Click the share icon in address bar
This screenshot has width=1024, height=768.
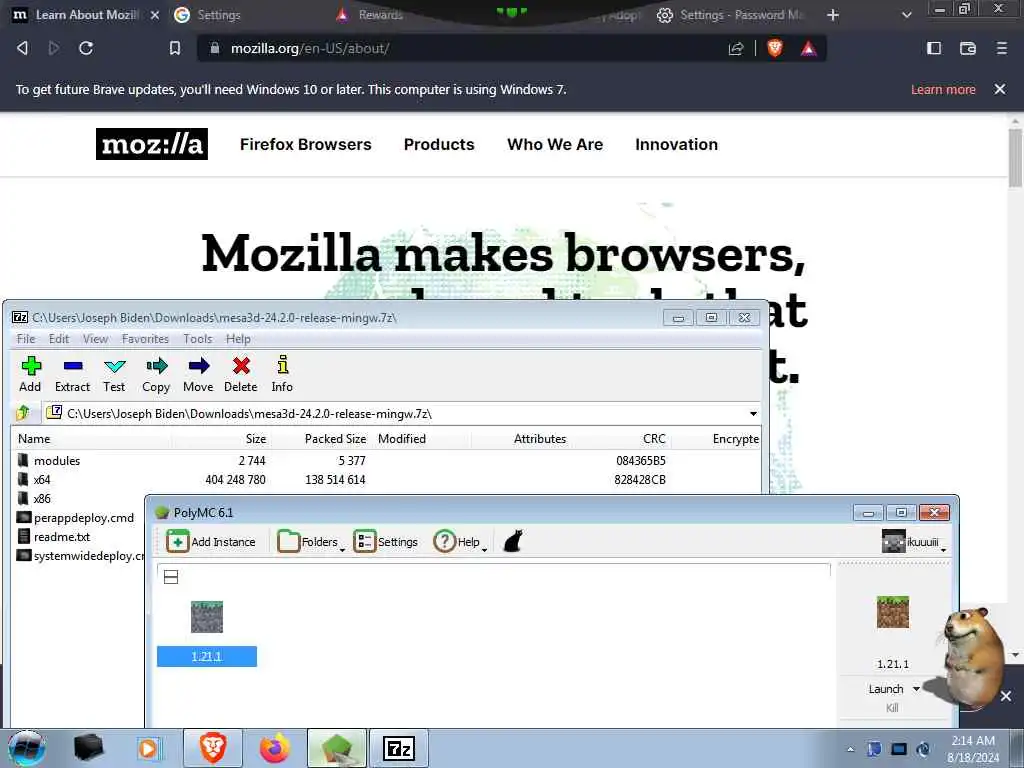tap(736, 48)
